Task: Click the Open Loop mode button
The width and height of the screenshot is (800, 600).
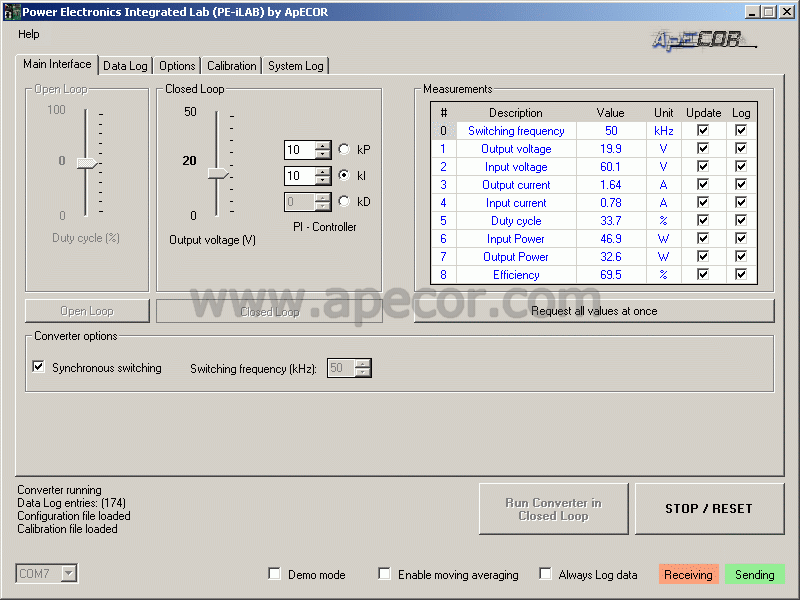Action: (x=87, y=311)
